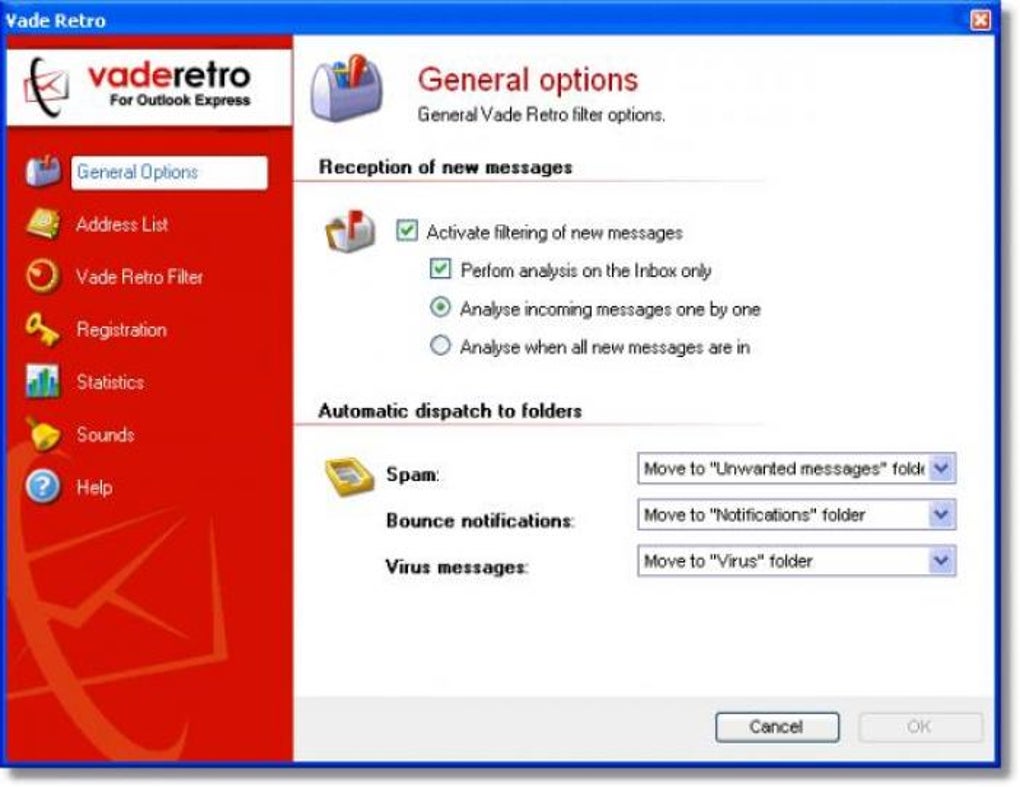Select Analyse when all new messages are in

440,345
